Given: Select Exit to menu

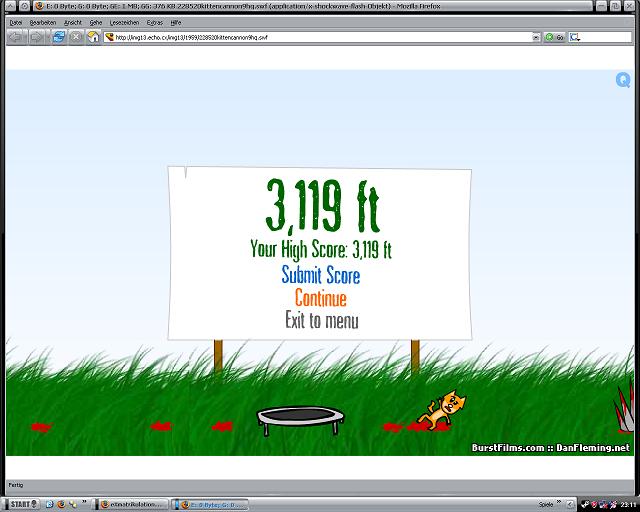Looking at the screenshot, I should coord(320,321).
